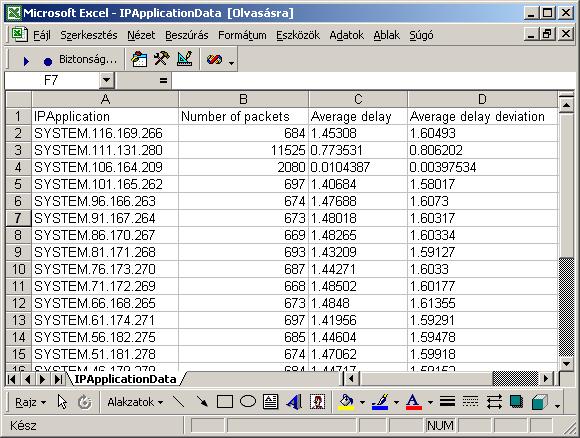Select column C header
This screenshot has height=438, width=580.
coord(358,99)
